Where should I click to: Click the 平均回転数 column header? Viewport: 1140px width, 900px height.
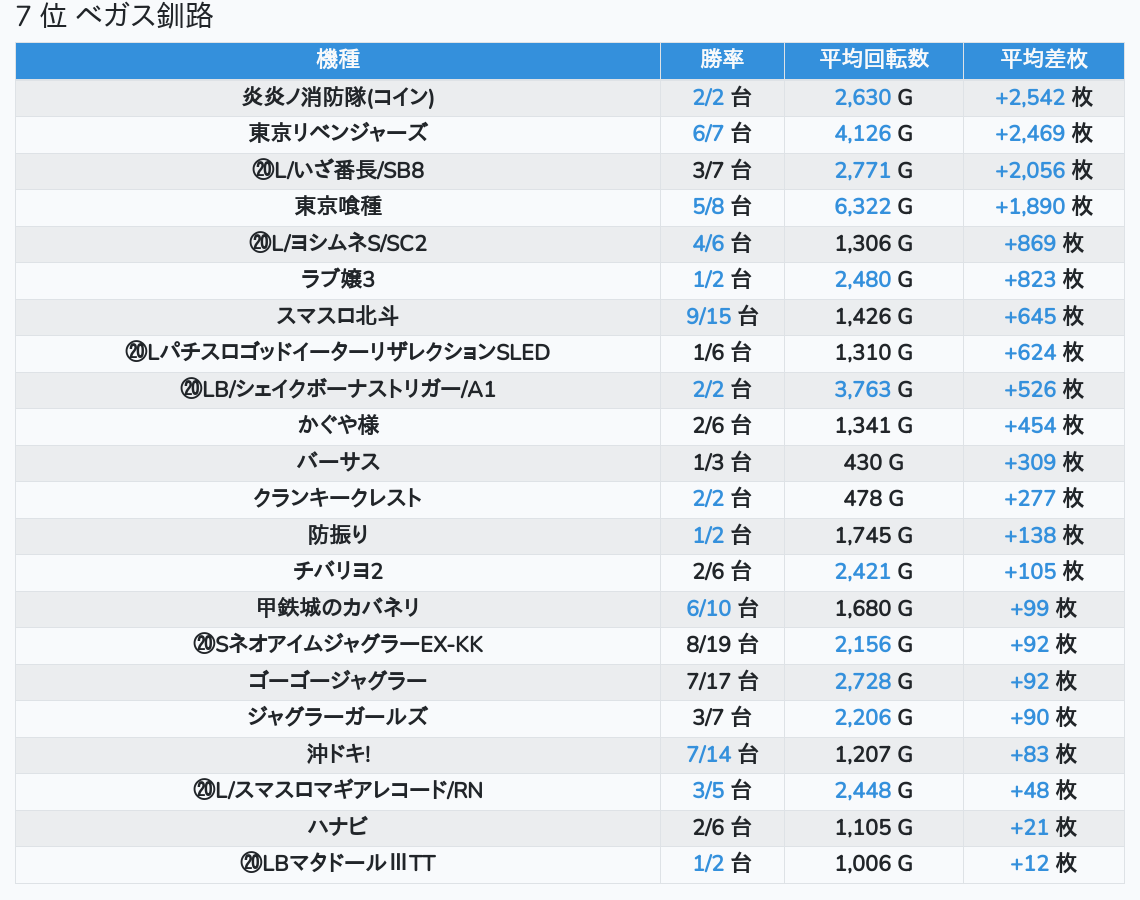click(x=874, y=60)
